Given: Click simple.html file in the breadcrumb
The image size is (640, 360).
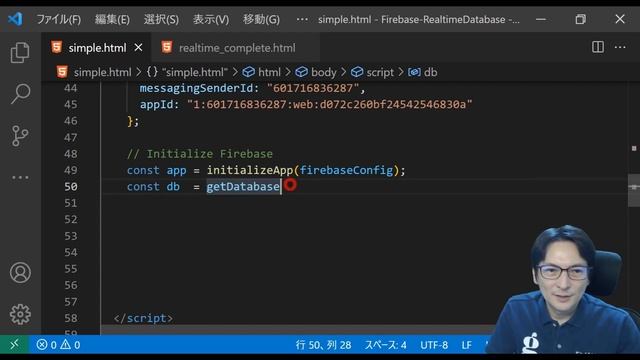Looking at the screenshot, I should point(102,72).
